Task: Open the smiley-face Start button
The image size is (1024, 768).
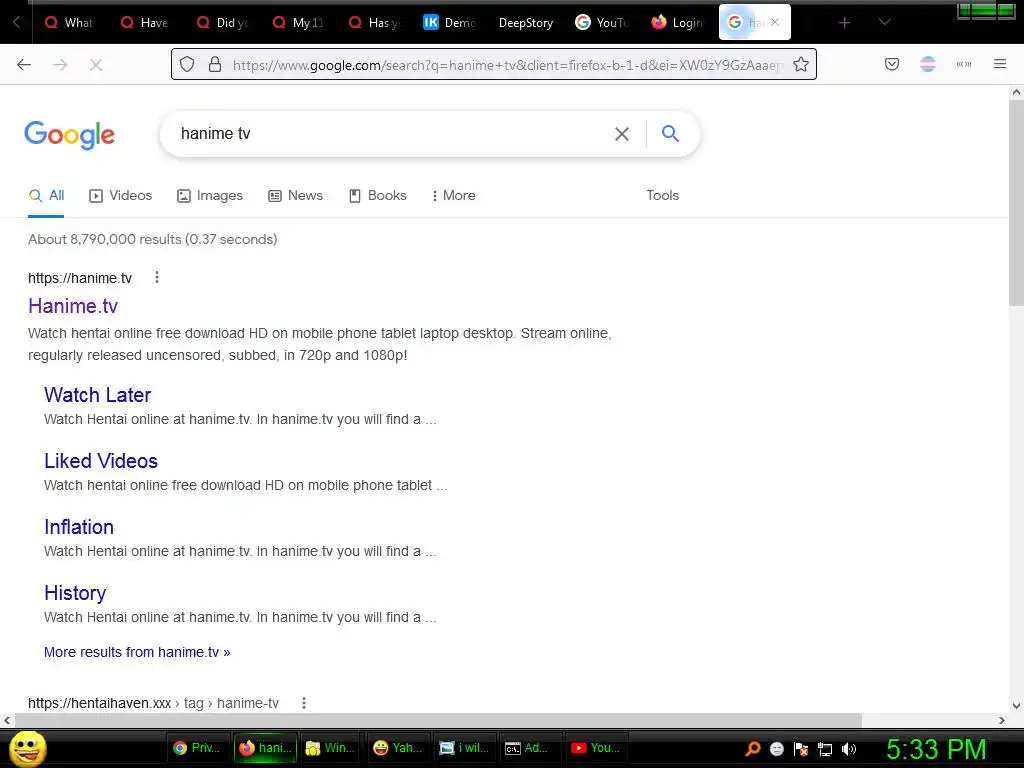Action: (27, 748)
